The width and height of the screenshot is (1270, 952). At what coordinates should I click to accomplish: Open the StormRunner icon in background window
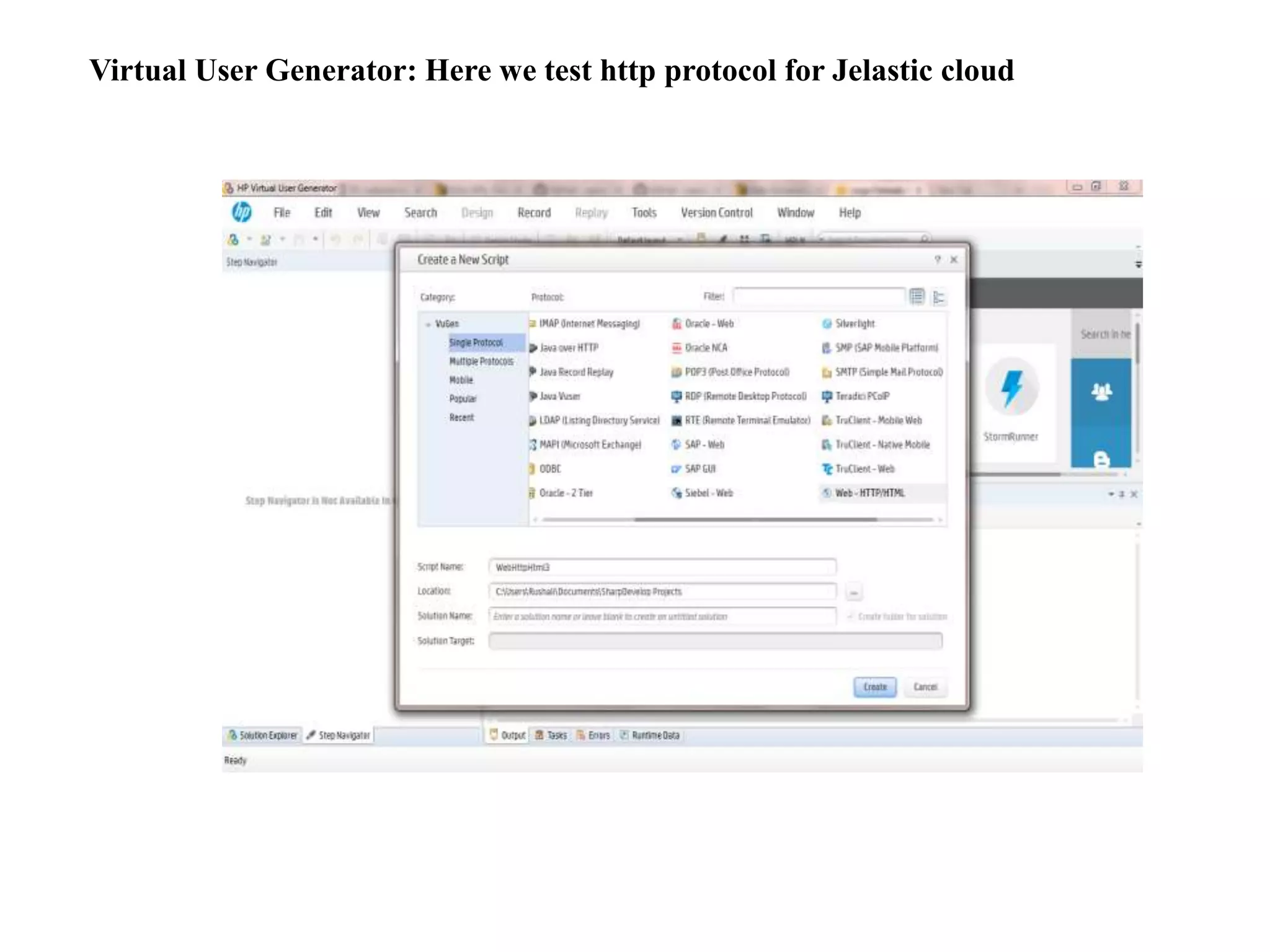point(1011,387)
